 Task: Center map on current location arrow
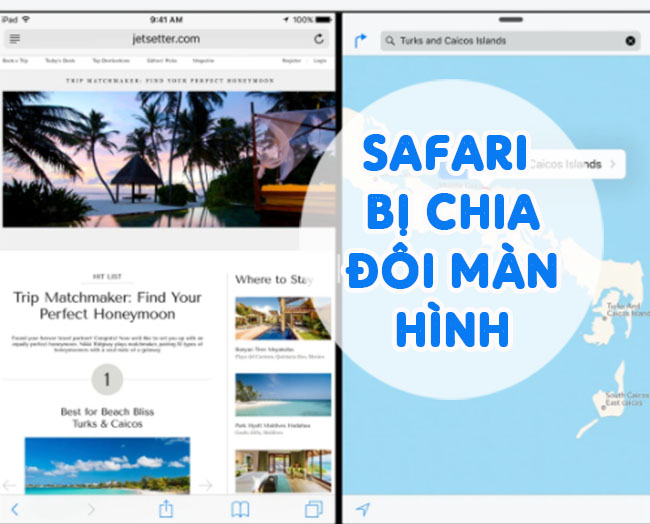(x=363, y=509)
